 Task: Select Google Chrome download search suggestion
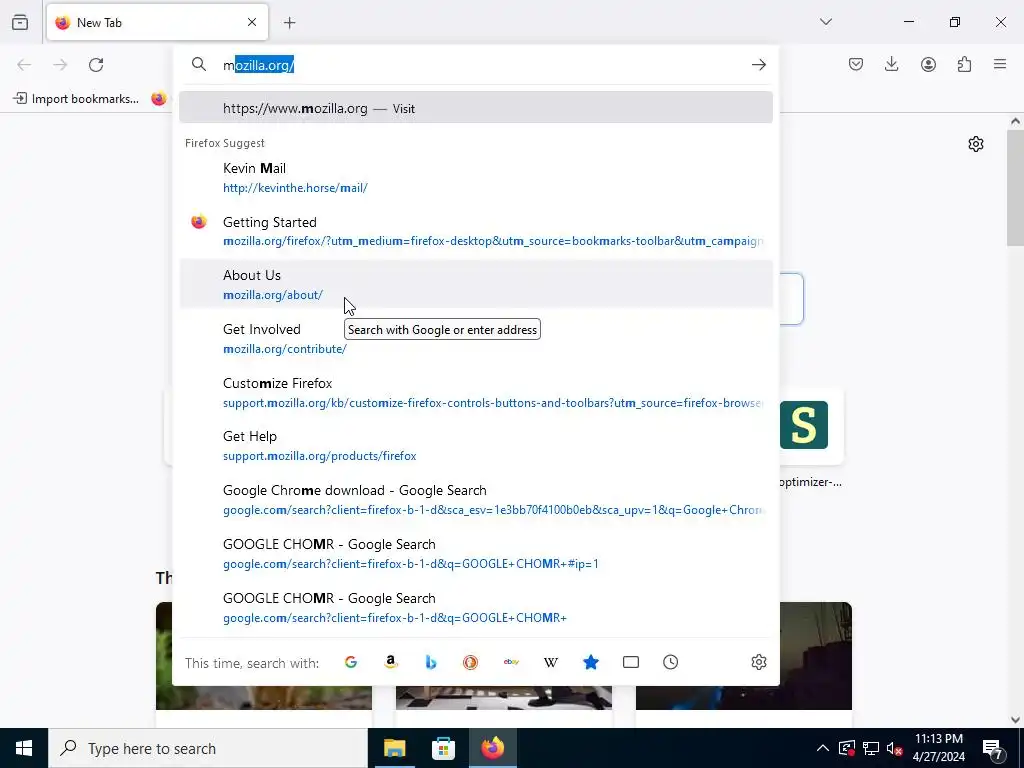click(x=475, y=500)
